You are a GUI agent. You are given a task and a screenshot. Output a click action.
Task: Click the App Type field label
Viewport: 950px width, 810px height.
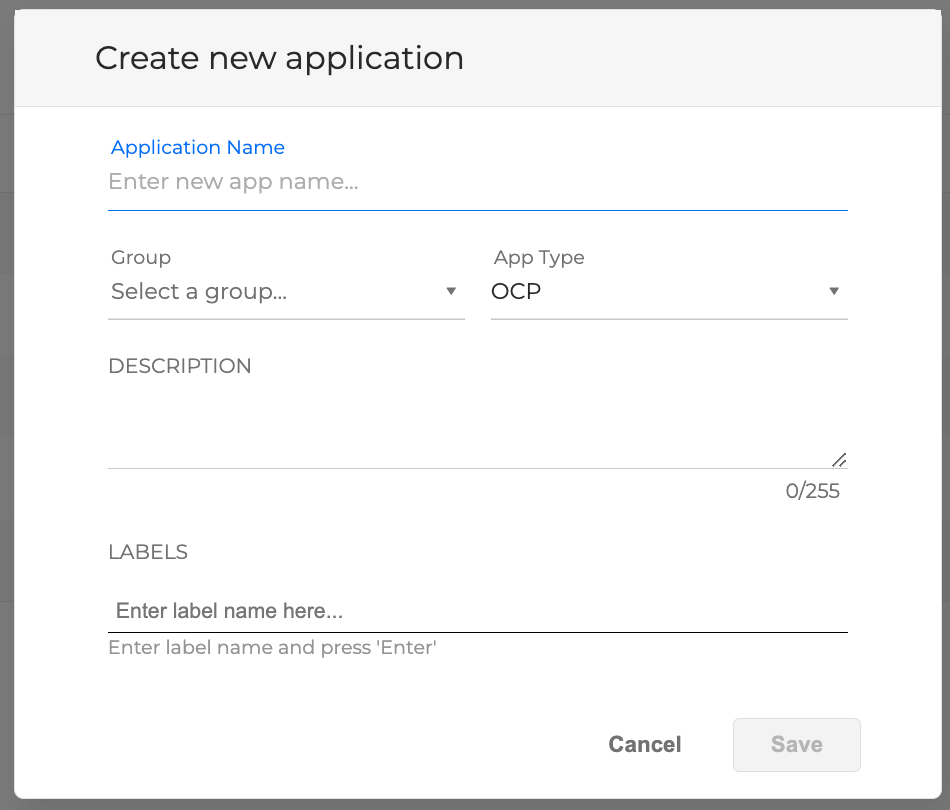(x=539, y=257)
